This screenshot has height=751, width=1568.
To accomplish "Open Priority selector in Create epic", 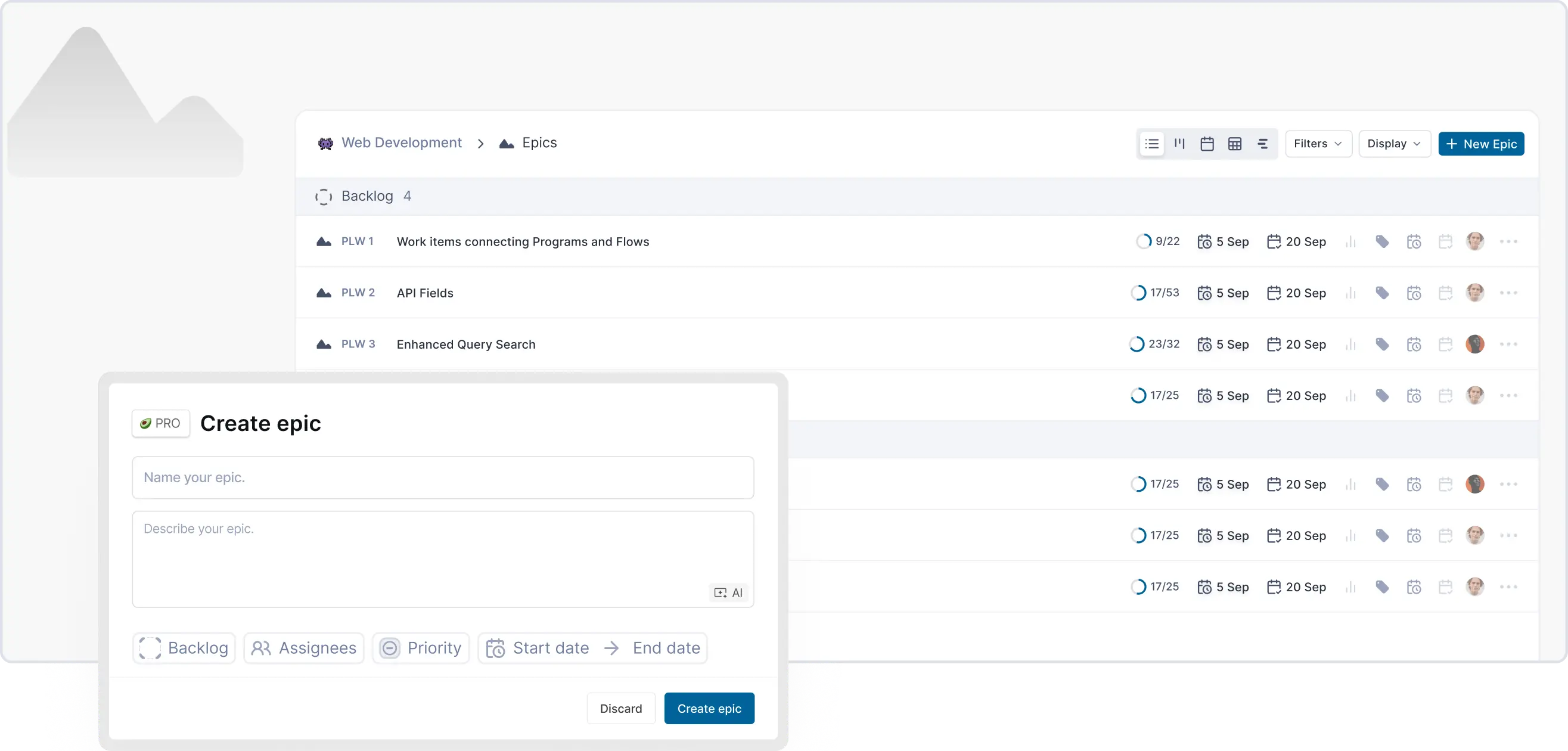I will coord(421,648).
